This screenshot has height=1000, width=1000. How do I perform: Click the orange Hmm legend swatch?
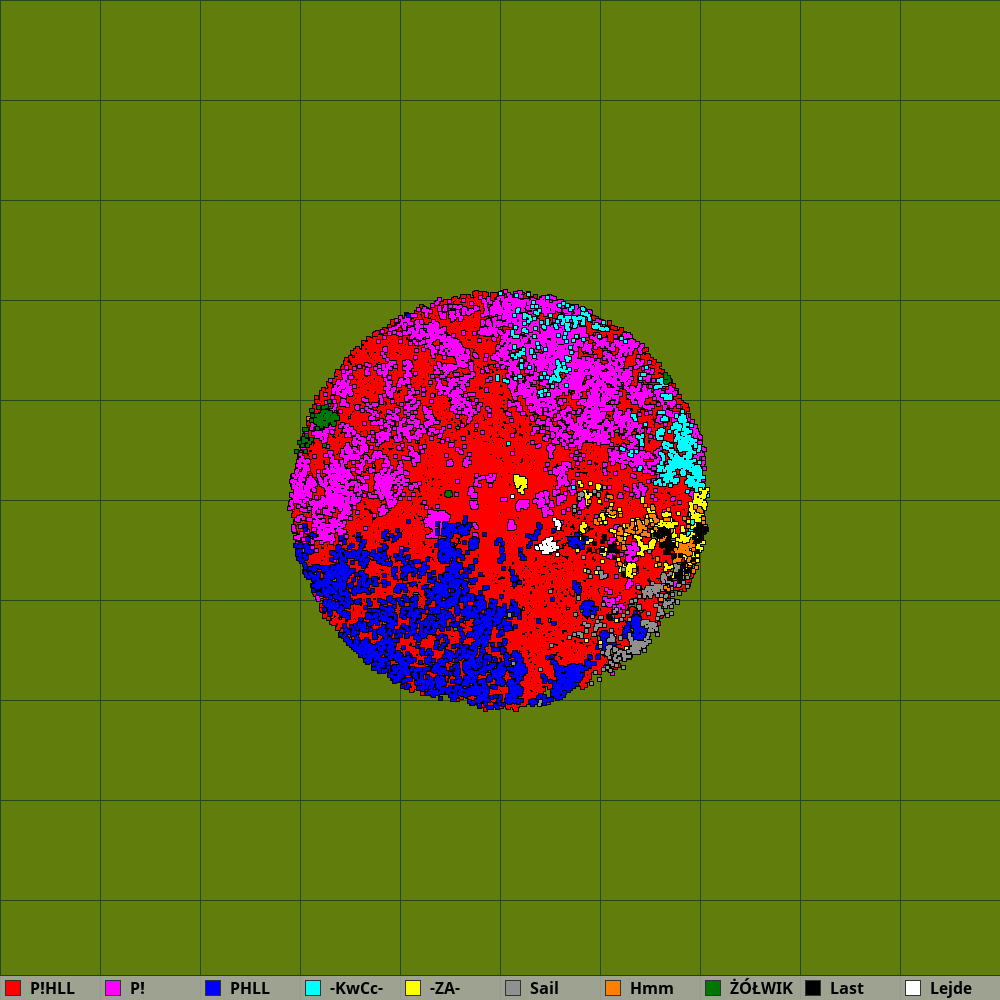click(x=613, y=988)
